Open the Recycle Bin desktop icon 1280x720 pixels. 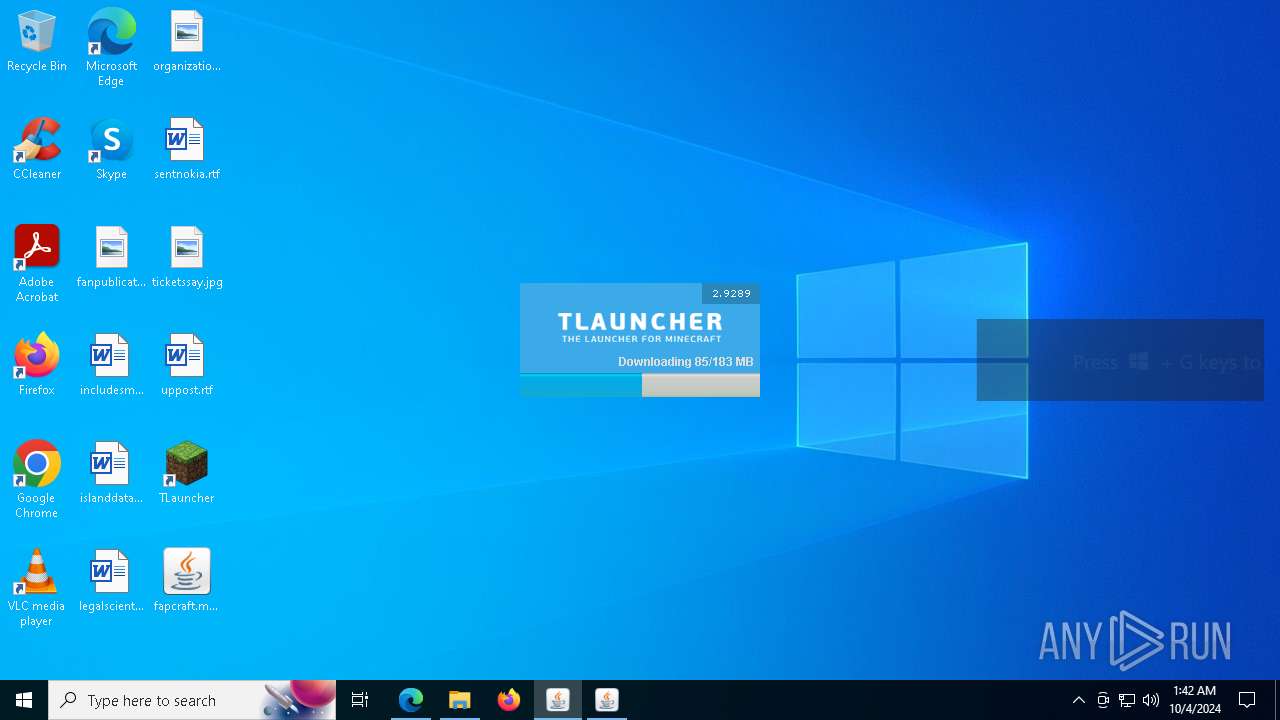pyautogui.click(x=37, y=42)
